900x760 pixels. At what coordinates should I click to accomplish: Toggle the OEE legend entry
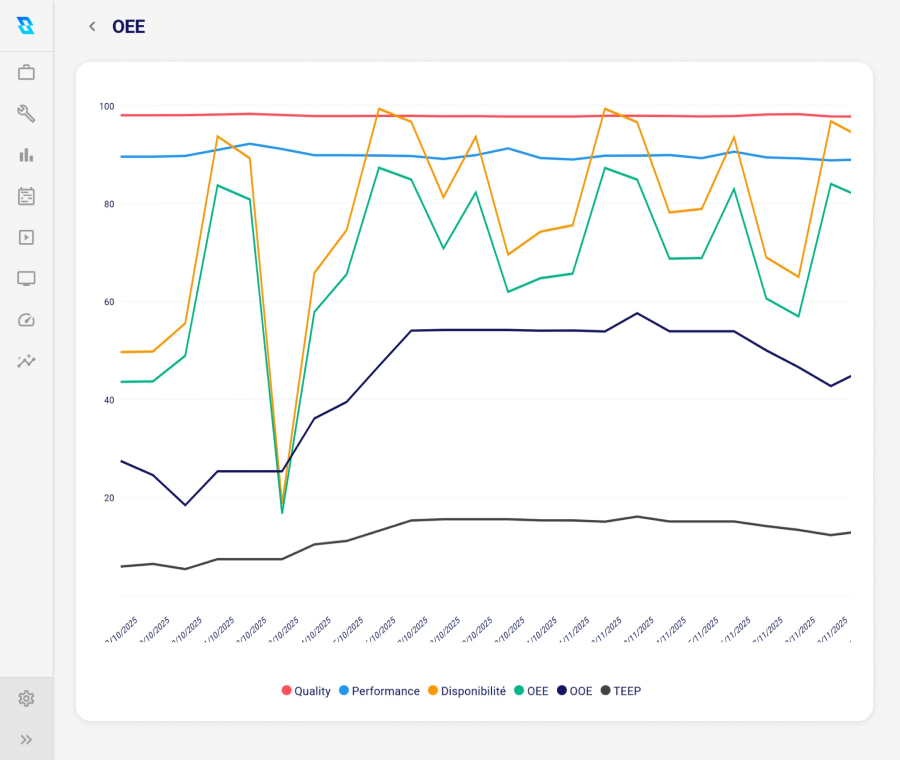[x=530, y=691]
